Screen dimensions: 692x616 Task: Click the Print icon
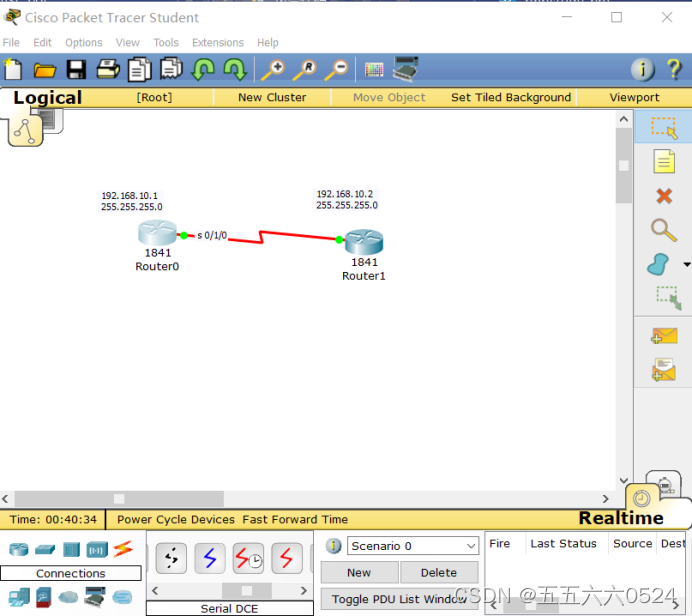[108, 69]
